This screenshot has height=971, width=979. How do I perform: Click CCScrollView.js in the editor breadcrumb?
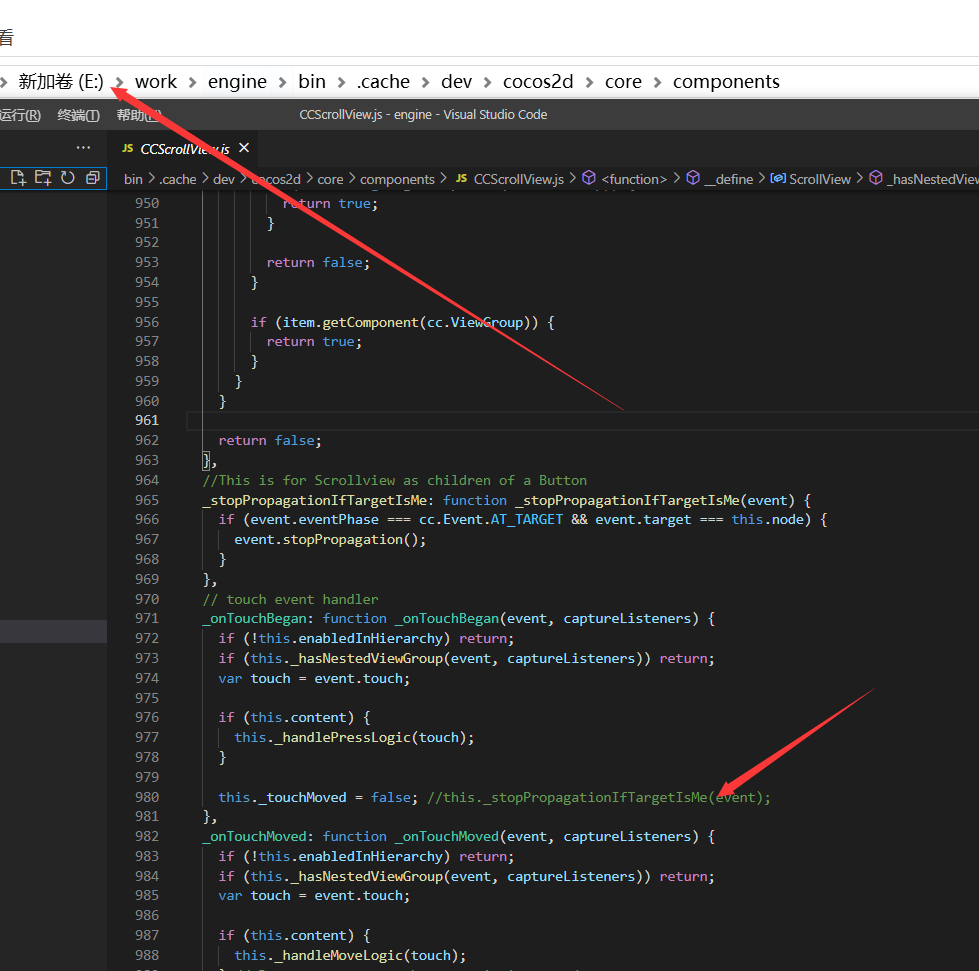pos(518,179)
